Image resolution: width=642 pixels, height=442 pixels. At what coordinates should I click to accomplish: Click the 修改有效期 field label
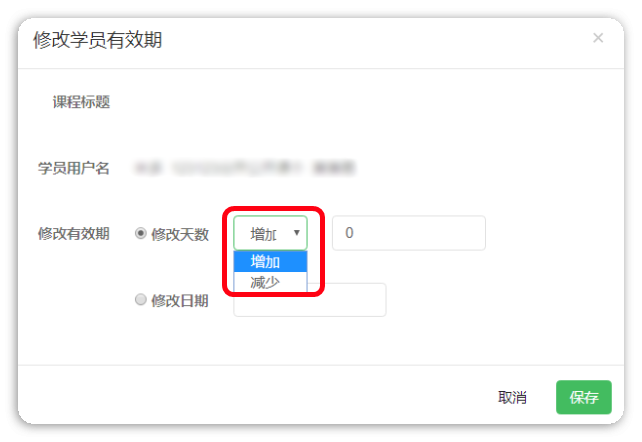pos(74,234)
